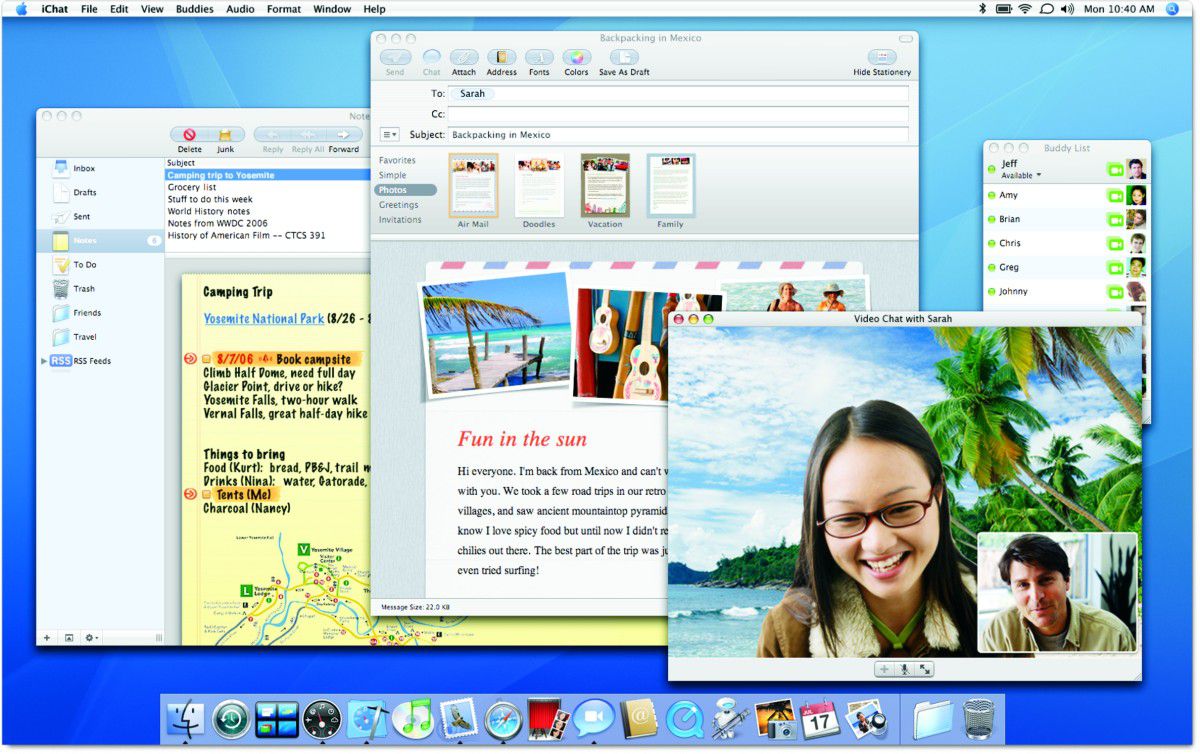Choose the Vacation stationery thumbnail
Image resolution: width=1200 pixels, height=754 pixels.
point(605,186)
